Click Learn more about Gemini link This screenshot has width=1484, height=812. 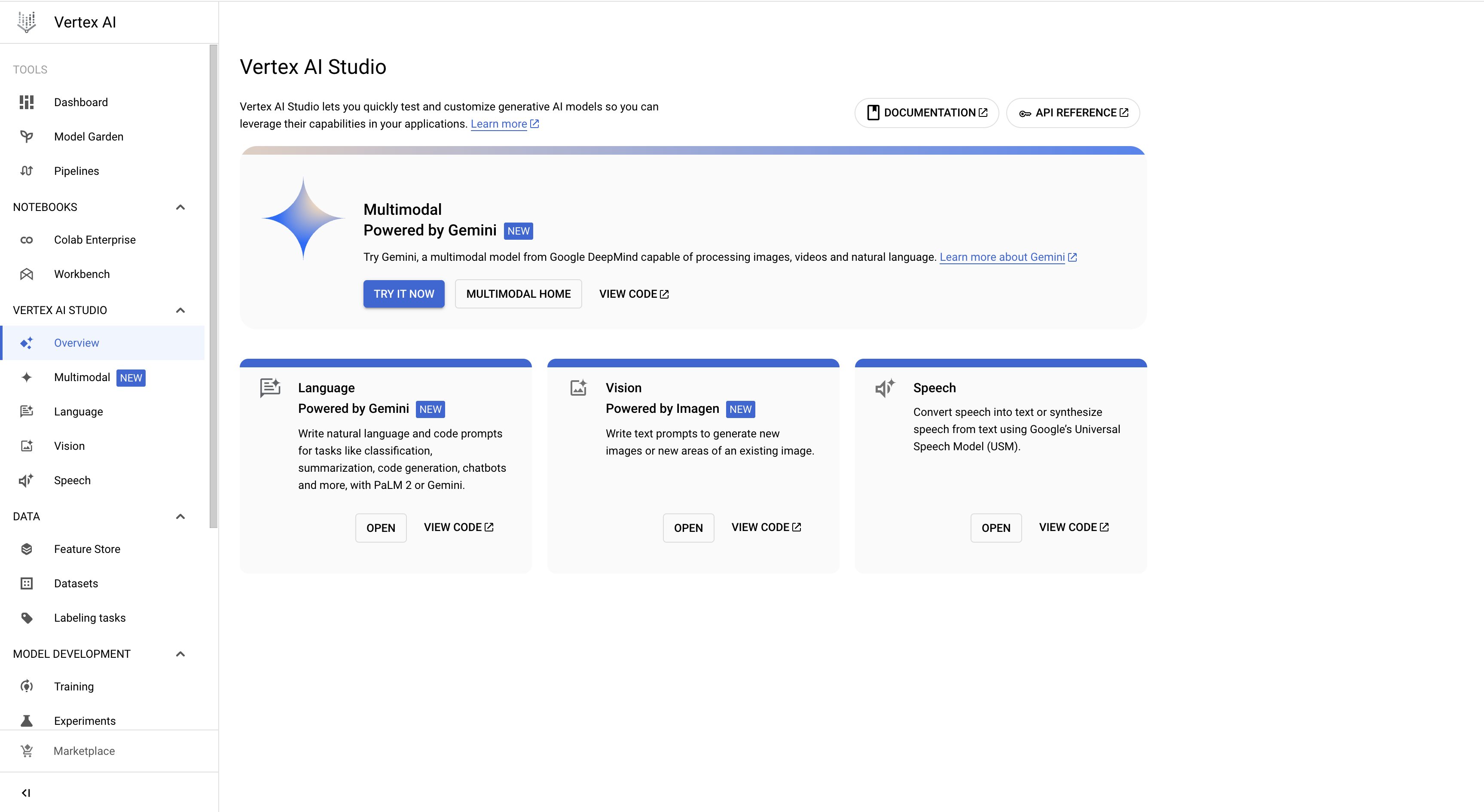tap(1002, 257)
